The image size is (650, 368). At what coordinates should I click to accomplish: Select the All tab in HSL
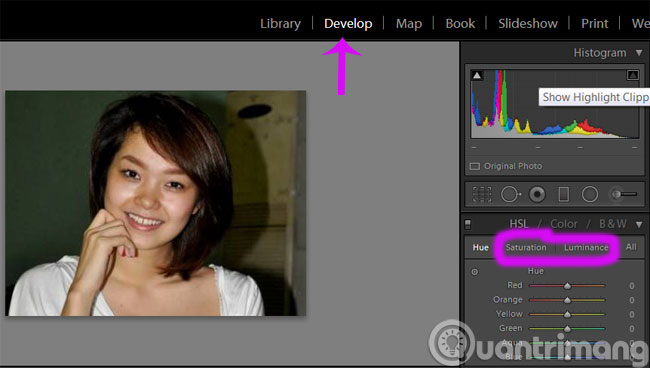pyautogui.click(x=631, y=247)
